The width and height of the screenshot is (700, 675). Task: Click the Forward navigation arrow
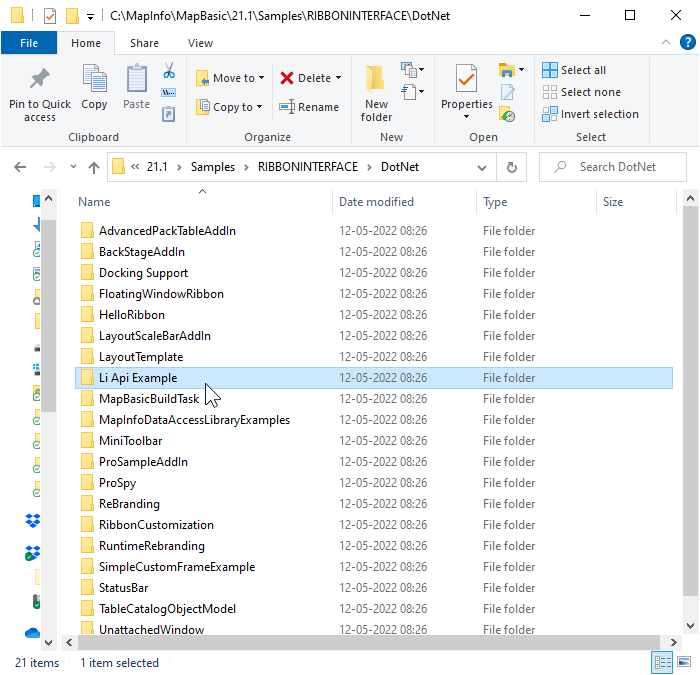(x=50, y=167)
